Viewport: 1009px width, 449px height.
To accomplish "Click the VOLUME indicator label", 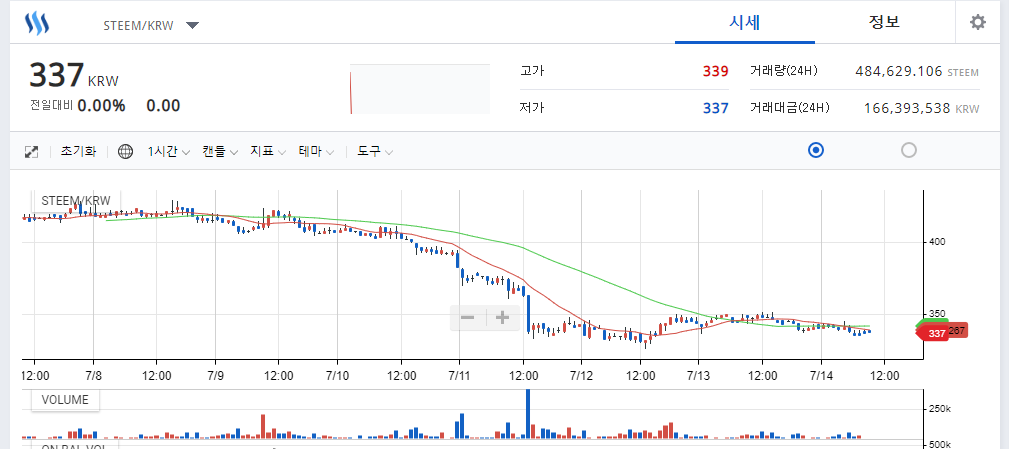I will (x=64, y=400).
